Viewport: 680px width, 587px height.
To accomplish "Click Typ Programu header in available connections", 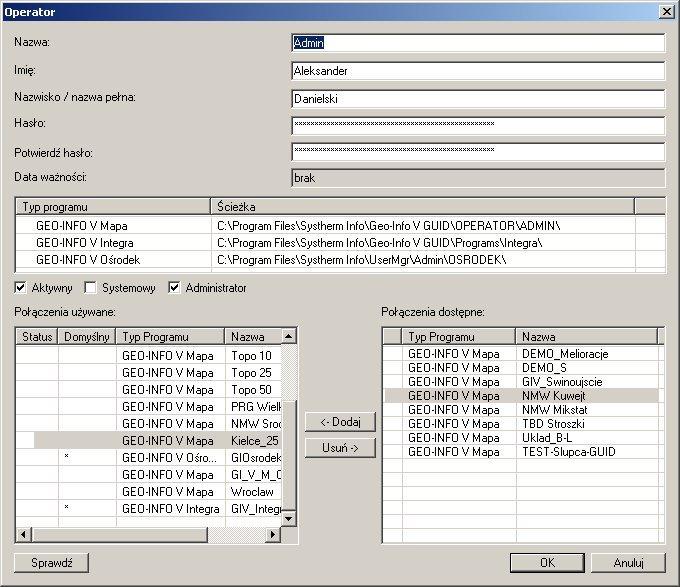I will coord(459,336).
